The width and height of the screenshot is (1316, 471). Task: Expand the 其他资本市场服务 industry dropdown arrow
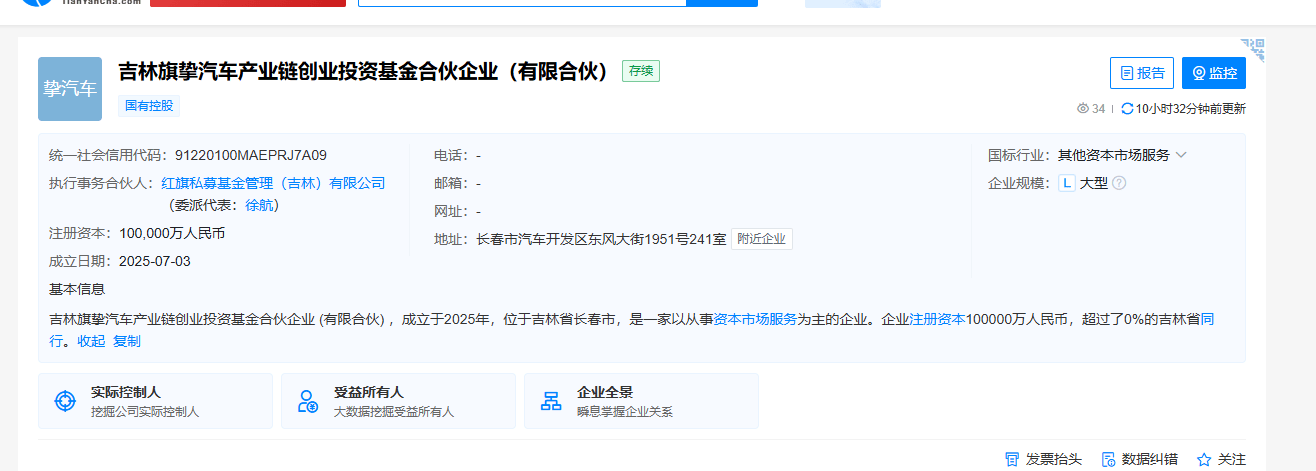(x=1181, y=155)
